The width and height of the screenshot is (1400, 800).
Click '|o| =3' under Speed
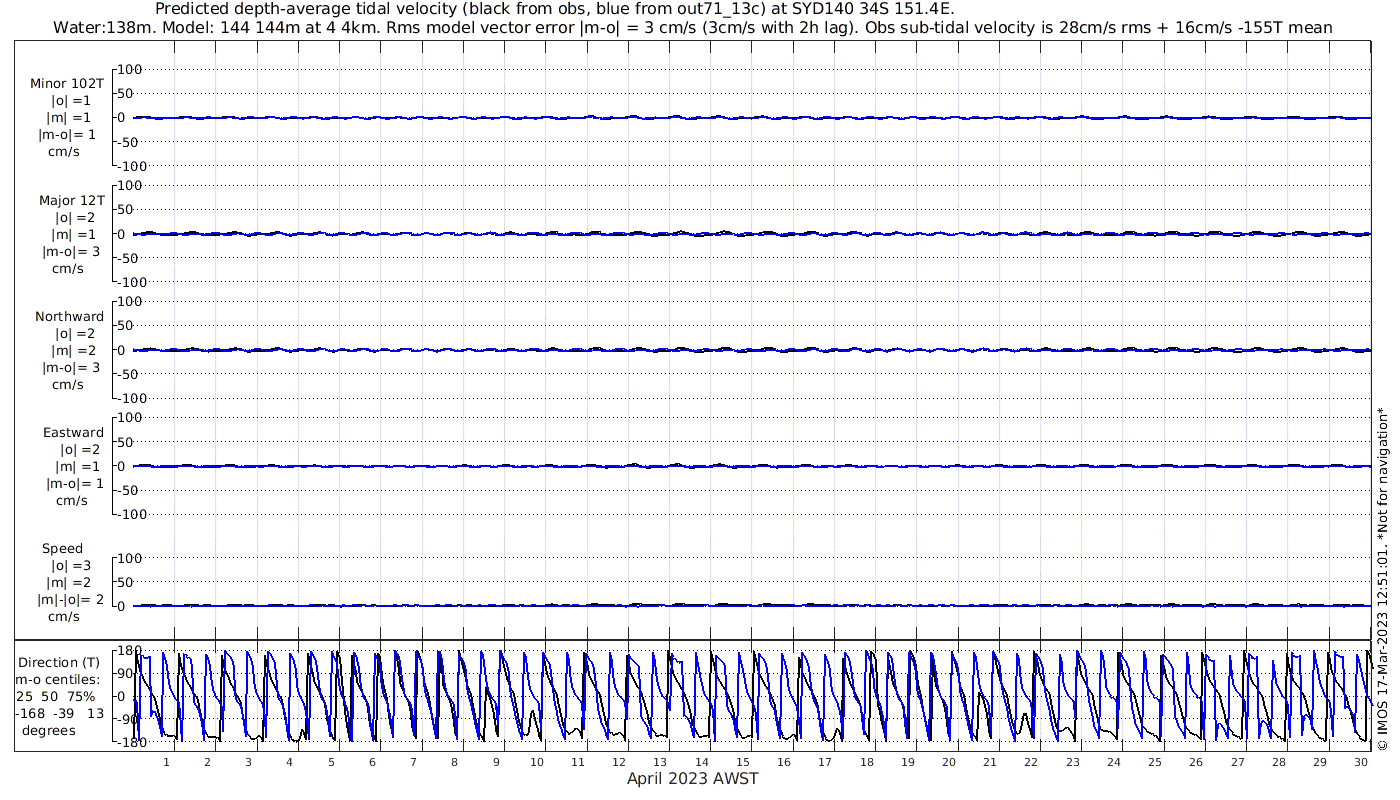pyautogui.click(x=71, y=566)
